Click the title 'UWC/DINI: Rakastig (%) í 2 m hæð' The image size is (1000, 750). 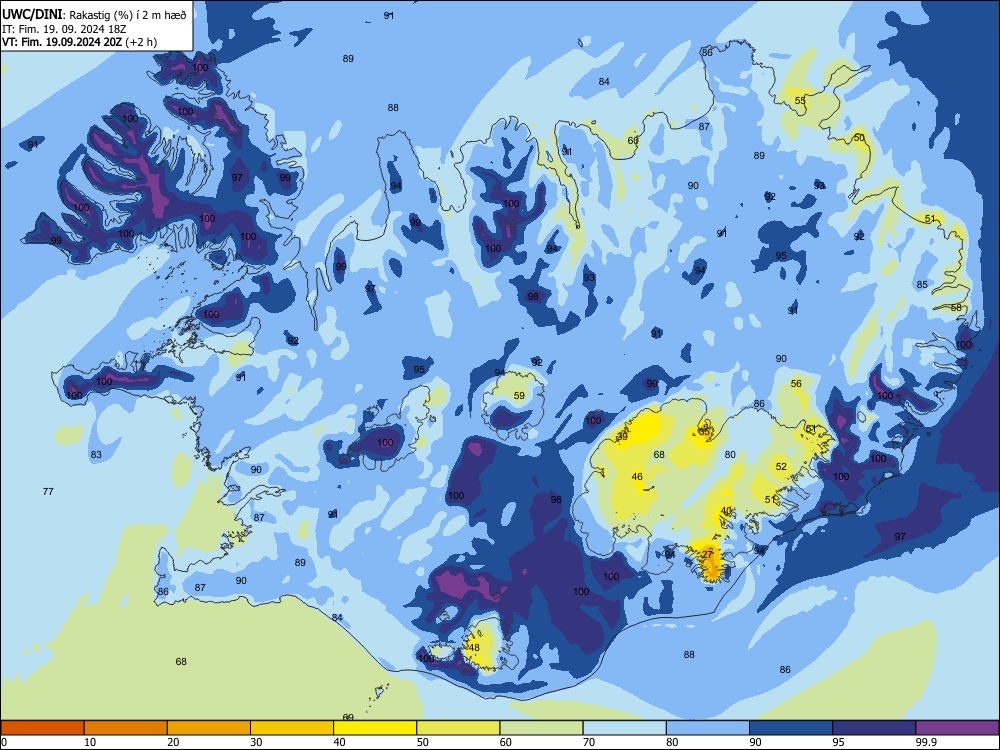click(95, 15)
